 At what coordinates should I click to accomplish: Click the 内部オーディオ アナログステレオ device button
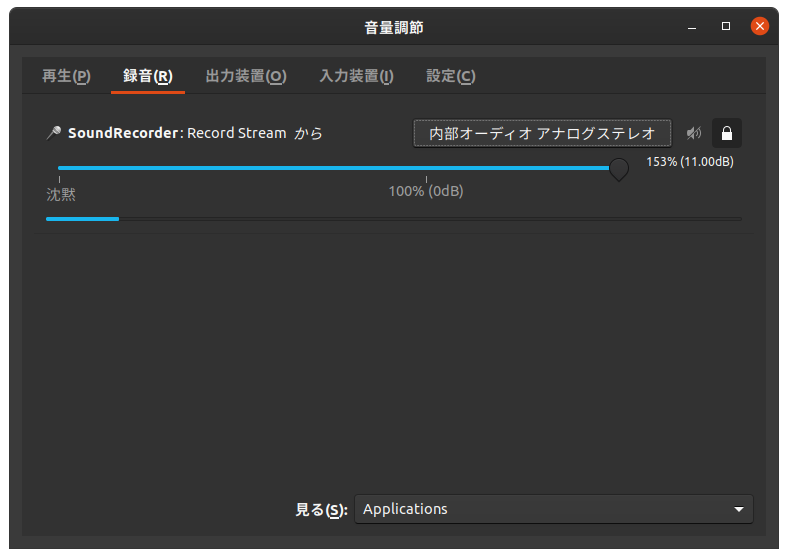coord(542,133)
